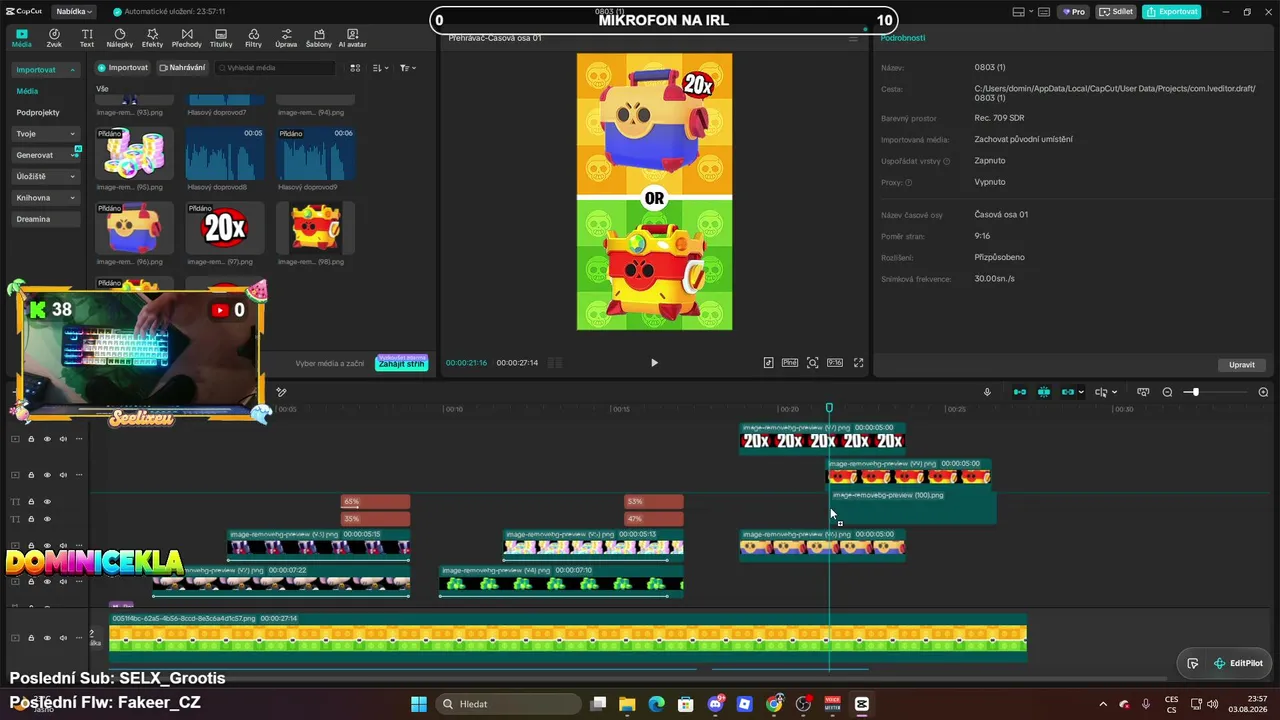This screenshot has width=1280, height=720.
Task: Toggle the main track magnet icon
Action: (x=1020, y=392)
